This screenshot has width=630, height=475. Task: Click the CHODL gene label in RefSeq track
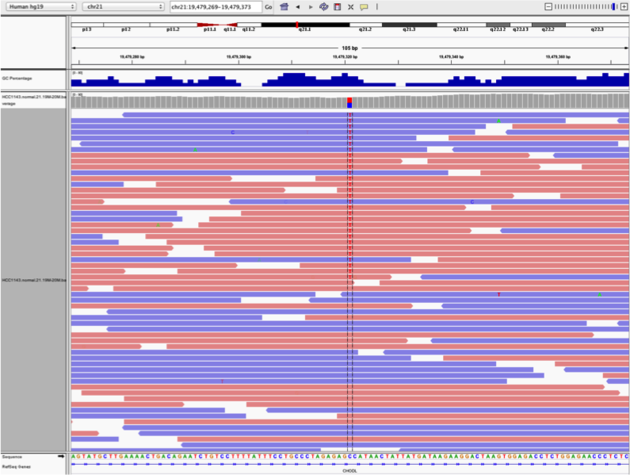(349, 470)
